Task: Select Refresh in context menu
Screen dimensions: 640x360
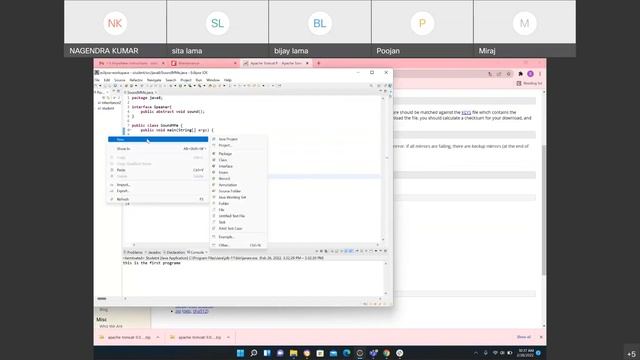Action: coord(158,199)
